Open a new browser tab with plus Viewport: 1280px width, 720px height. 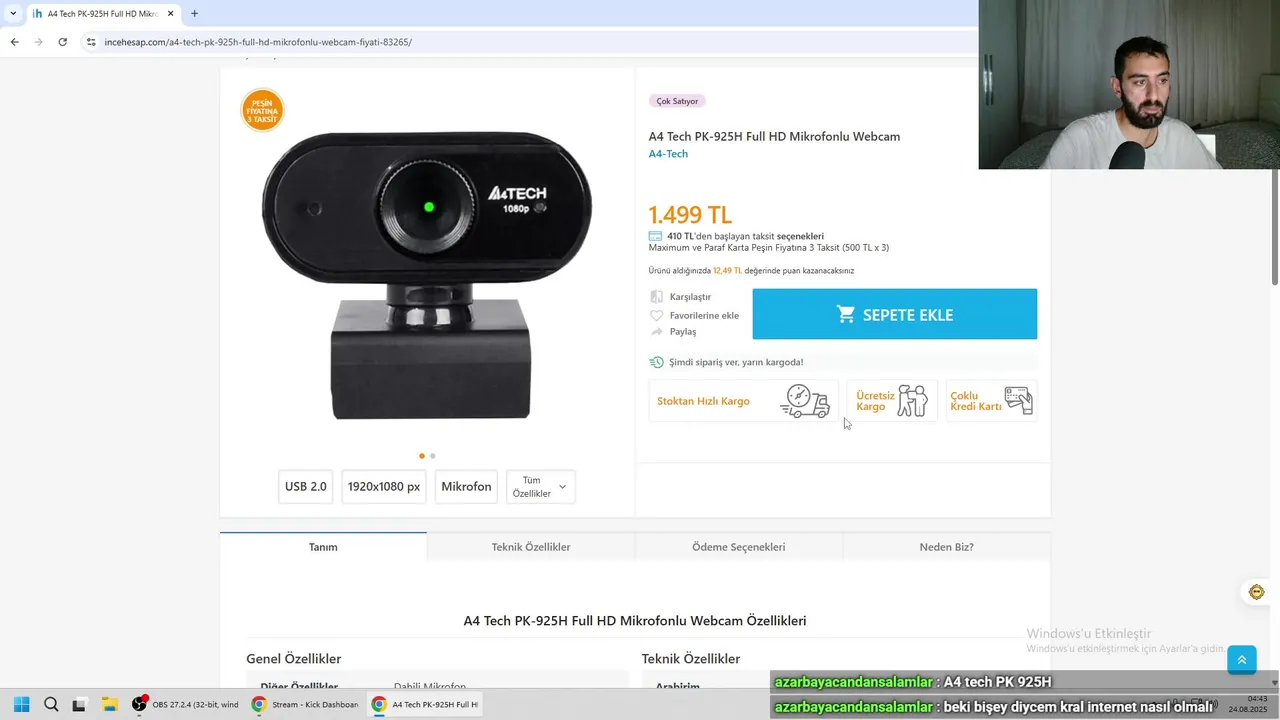click(194, 14)
